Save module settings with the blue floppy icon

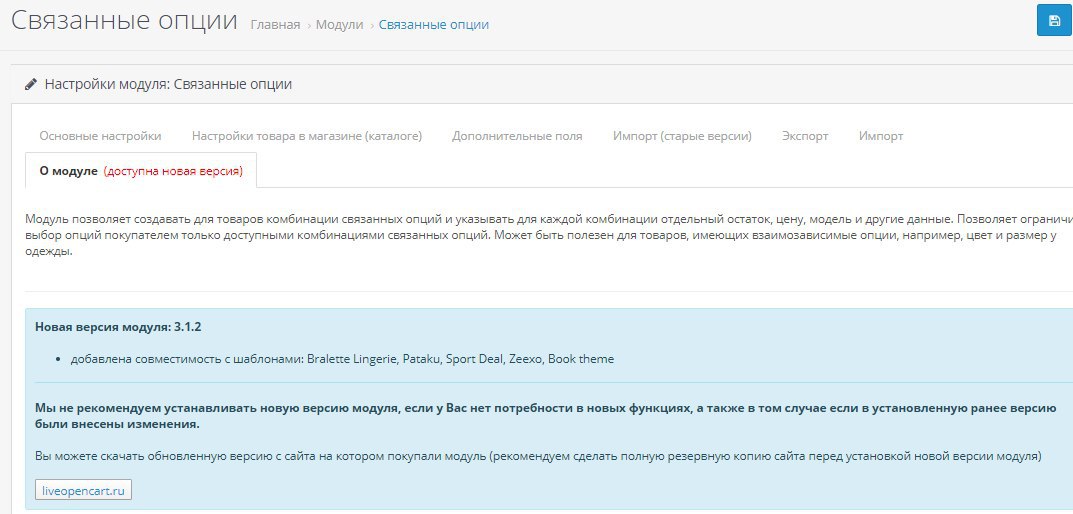pos(1054,21)
